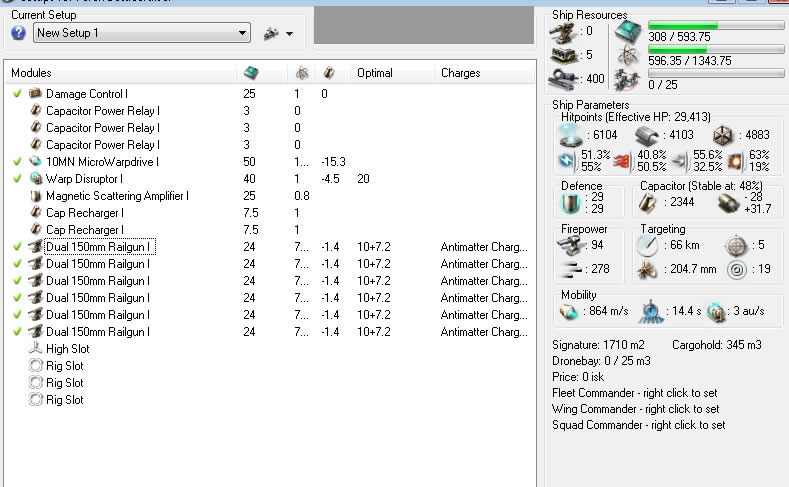Click the armor hitpoints icon 4103
Image resolution: width=789 pixels, height=487 pixels.
click(x=646, y=135)
